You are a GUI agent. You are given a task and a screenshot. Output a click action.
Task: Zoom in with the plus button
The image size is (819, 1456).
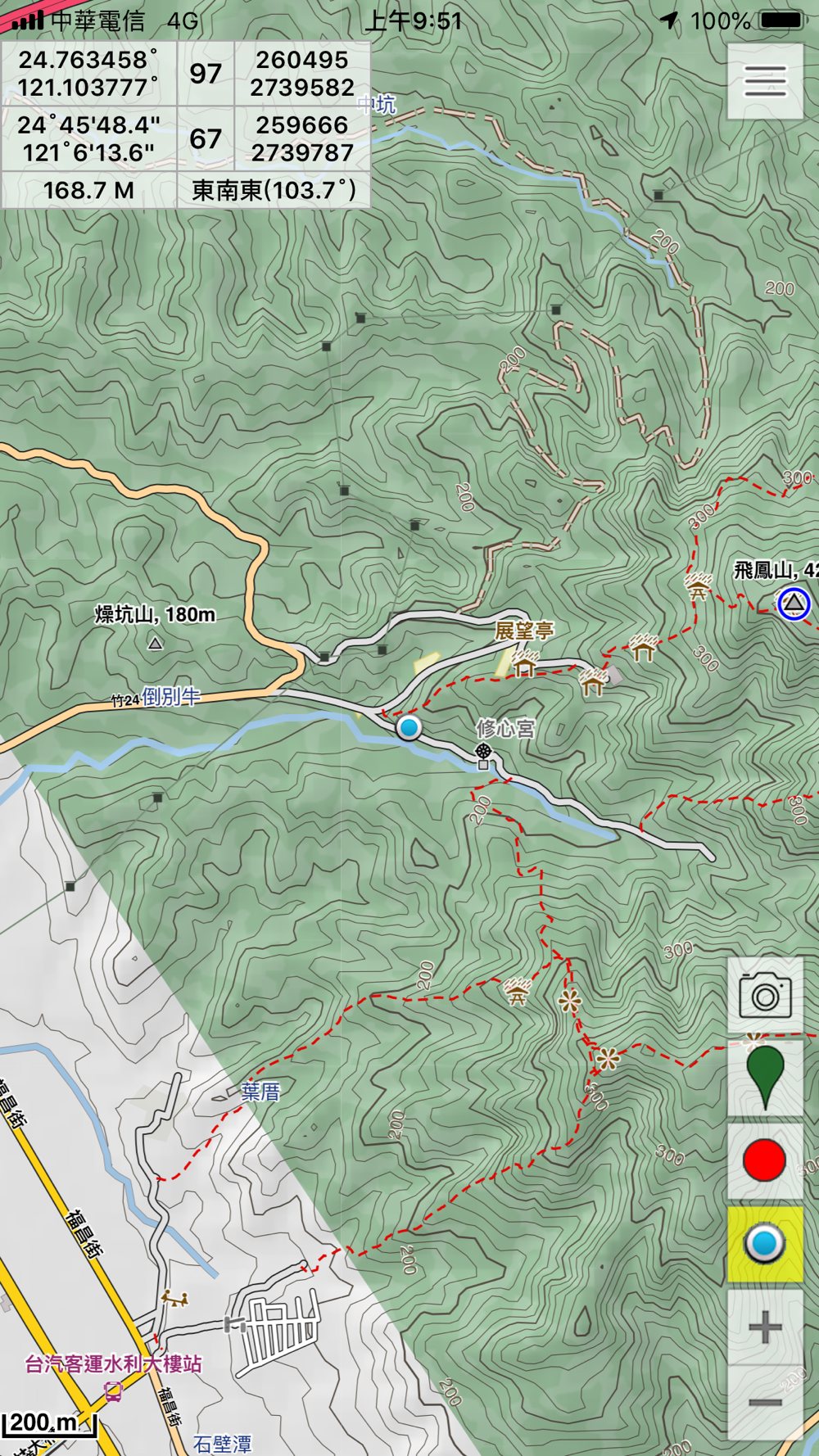point(765,1327)
